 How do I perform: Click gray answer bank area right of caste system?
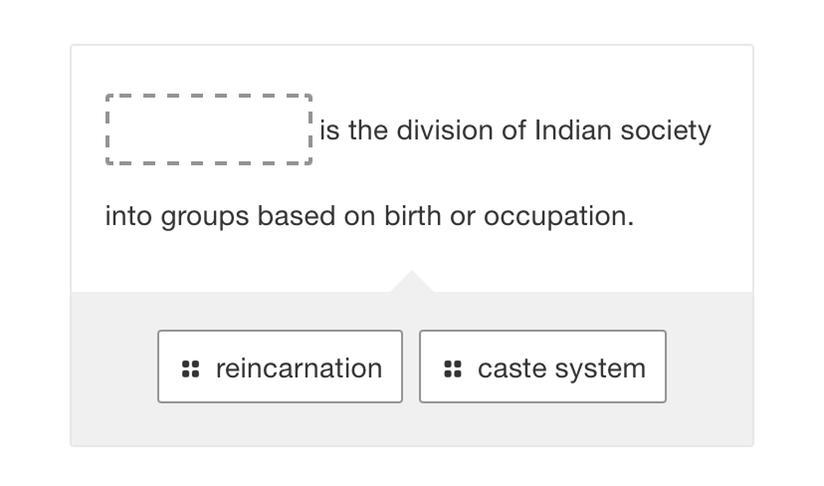pos(709,368)
